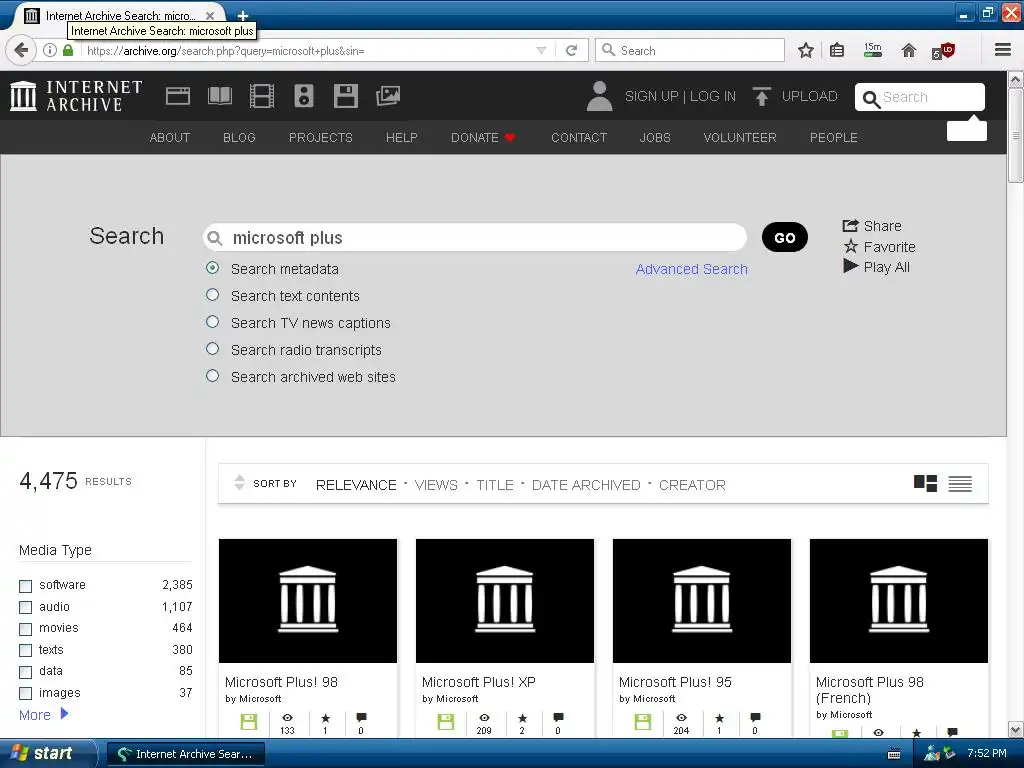Open the Web collection icon in Archive header
The width and height of the screenshot is (1024, 768).
tap(178, 96)
